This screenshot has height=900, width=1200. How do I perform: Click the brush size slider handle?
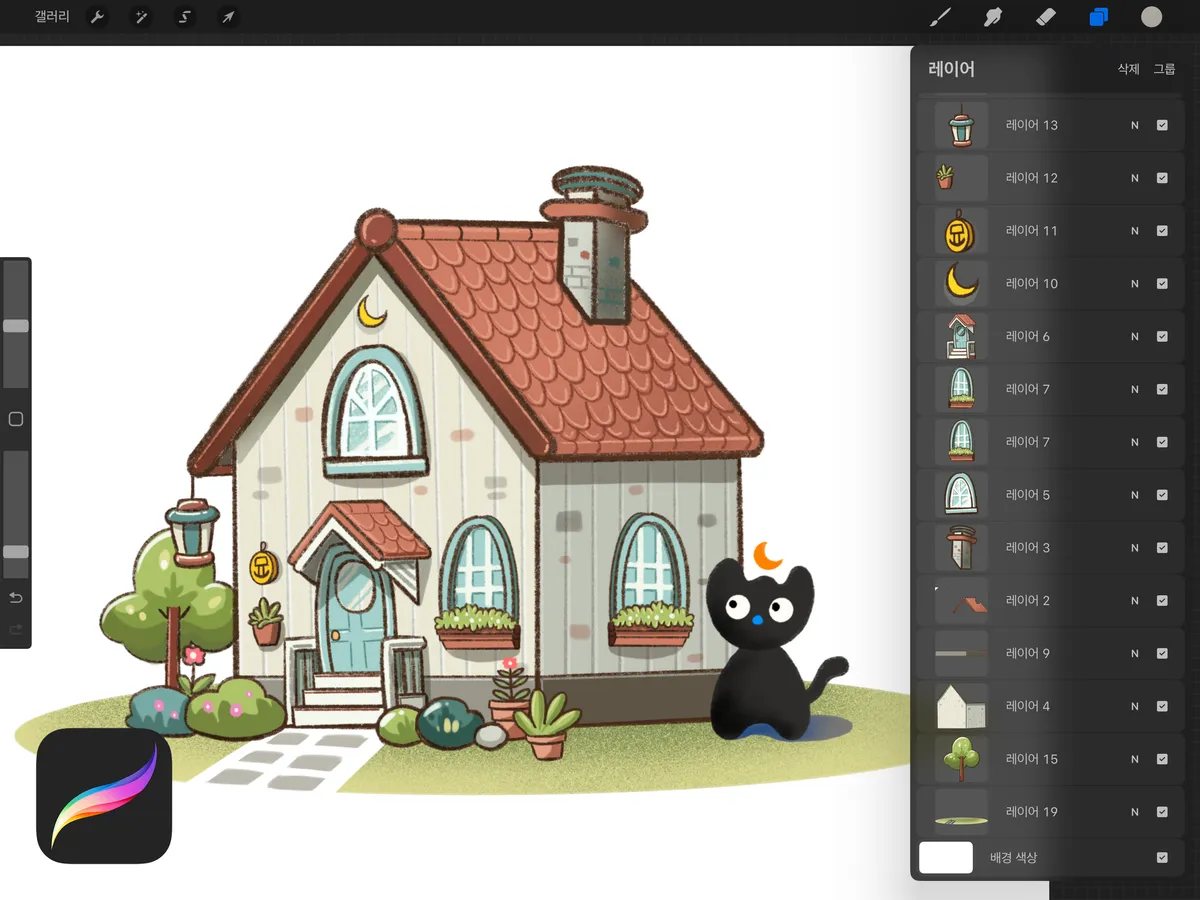pyautogui.click(x=16, y=326)
